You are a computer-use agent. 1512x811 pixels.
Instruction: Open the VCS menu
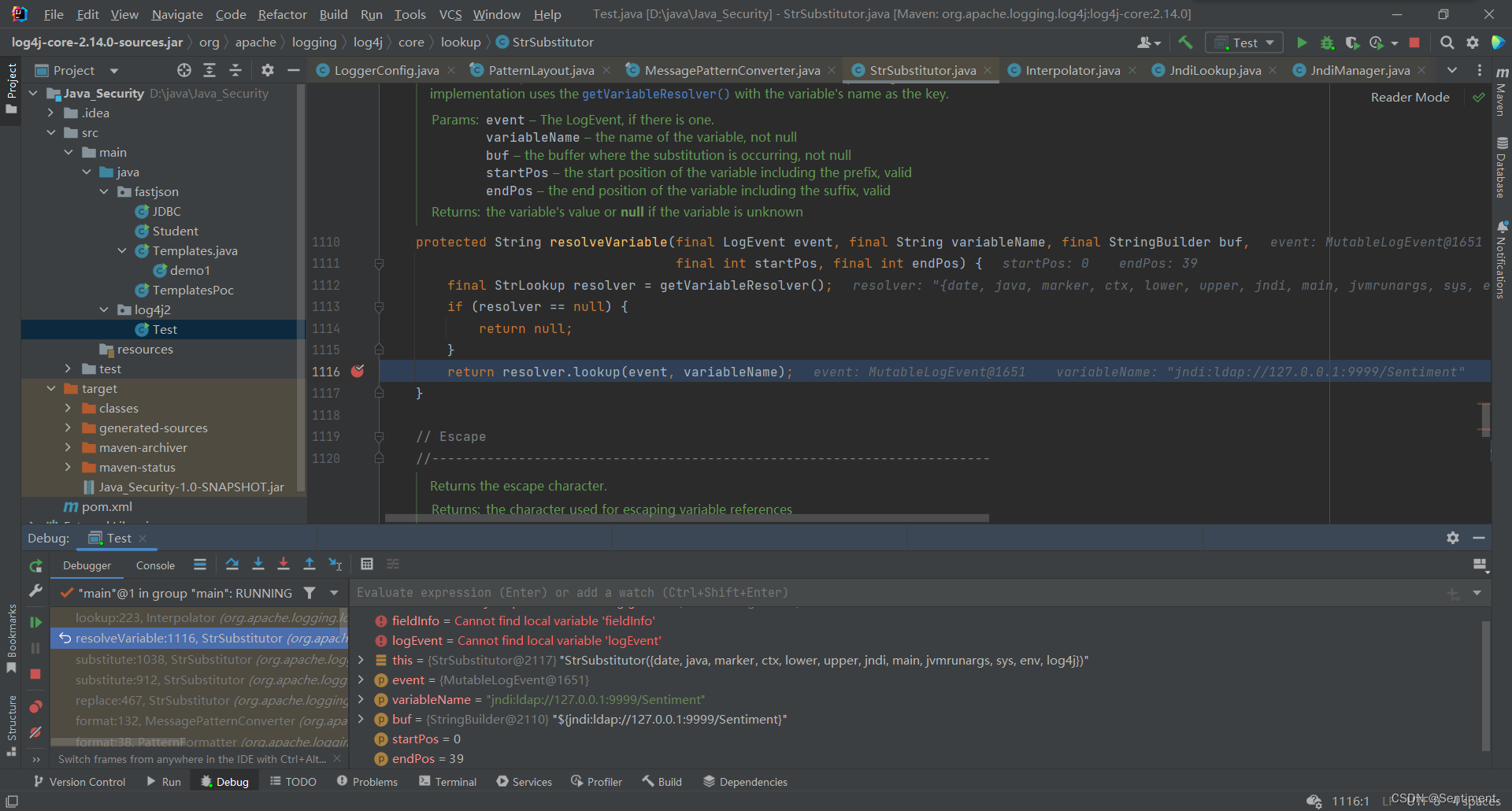450,14
